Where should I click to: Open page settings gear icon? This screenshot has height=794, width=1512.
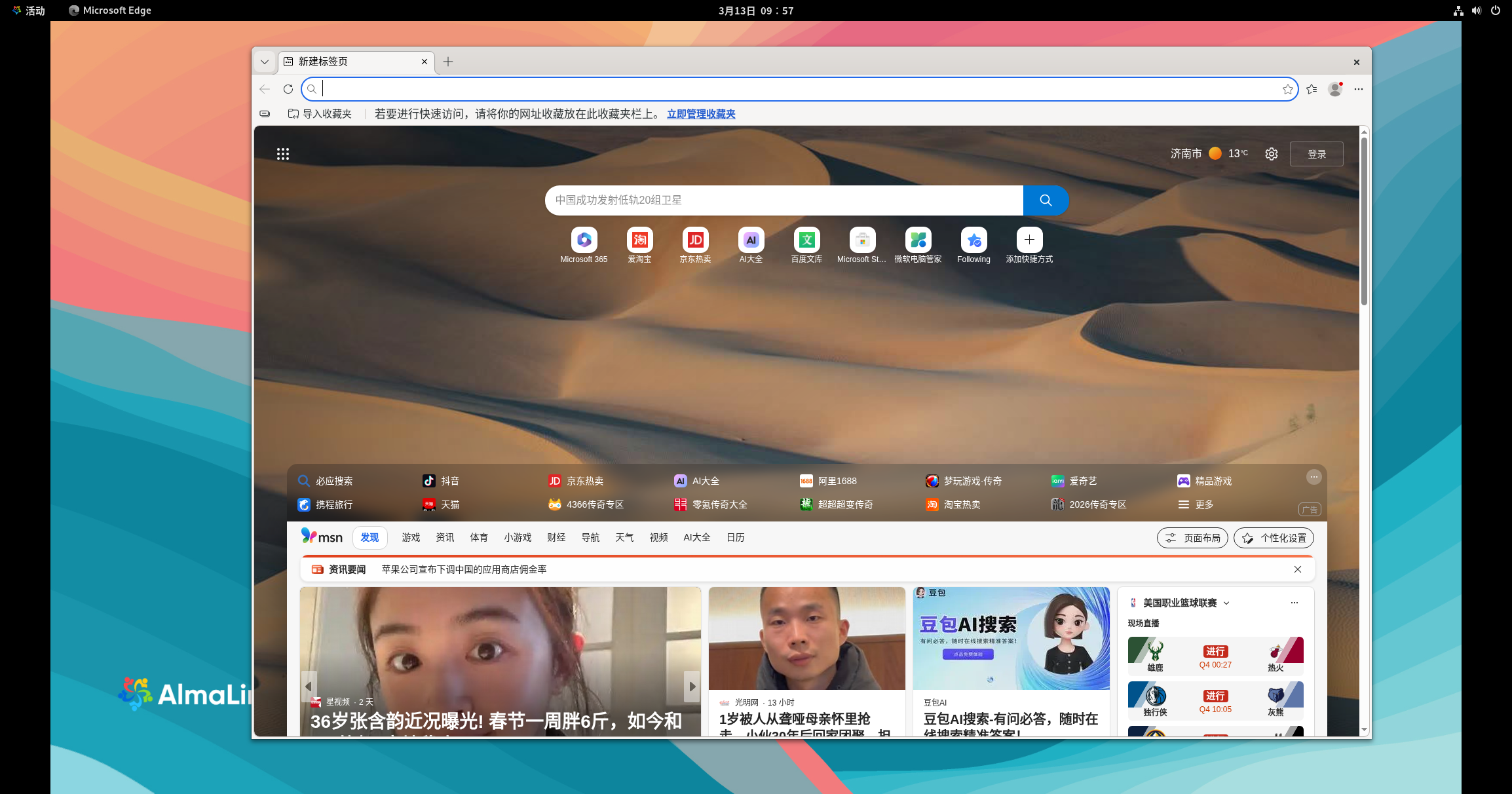(x=1271, y=154)
